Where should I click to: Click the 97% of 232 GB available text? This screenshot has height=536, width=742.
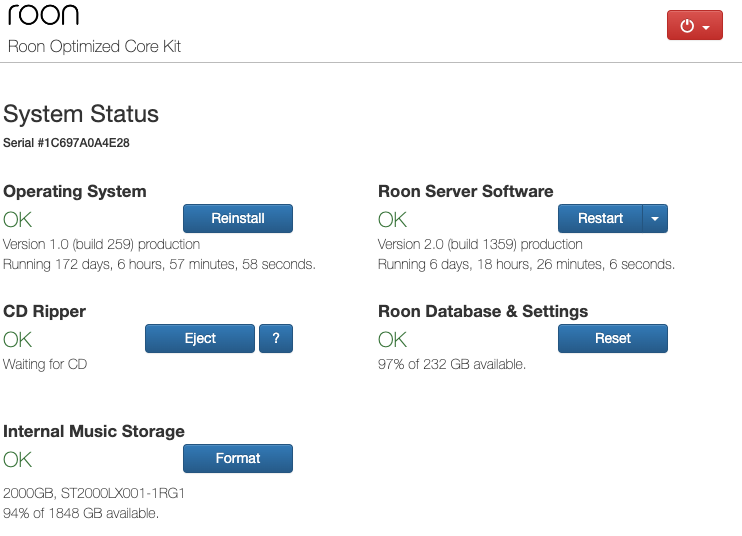click(x=451, y=364)
